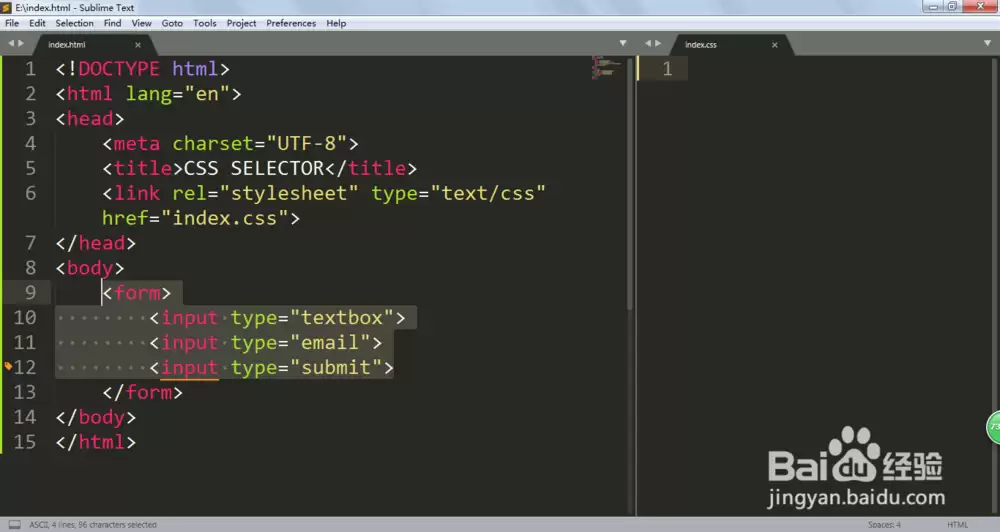Close the index.css tab
The image size is (1000, 532).
tap(775, 45)
